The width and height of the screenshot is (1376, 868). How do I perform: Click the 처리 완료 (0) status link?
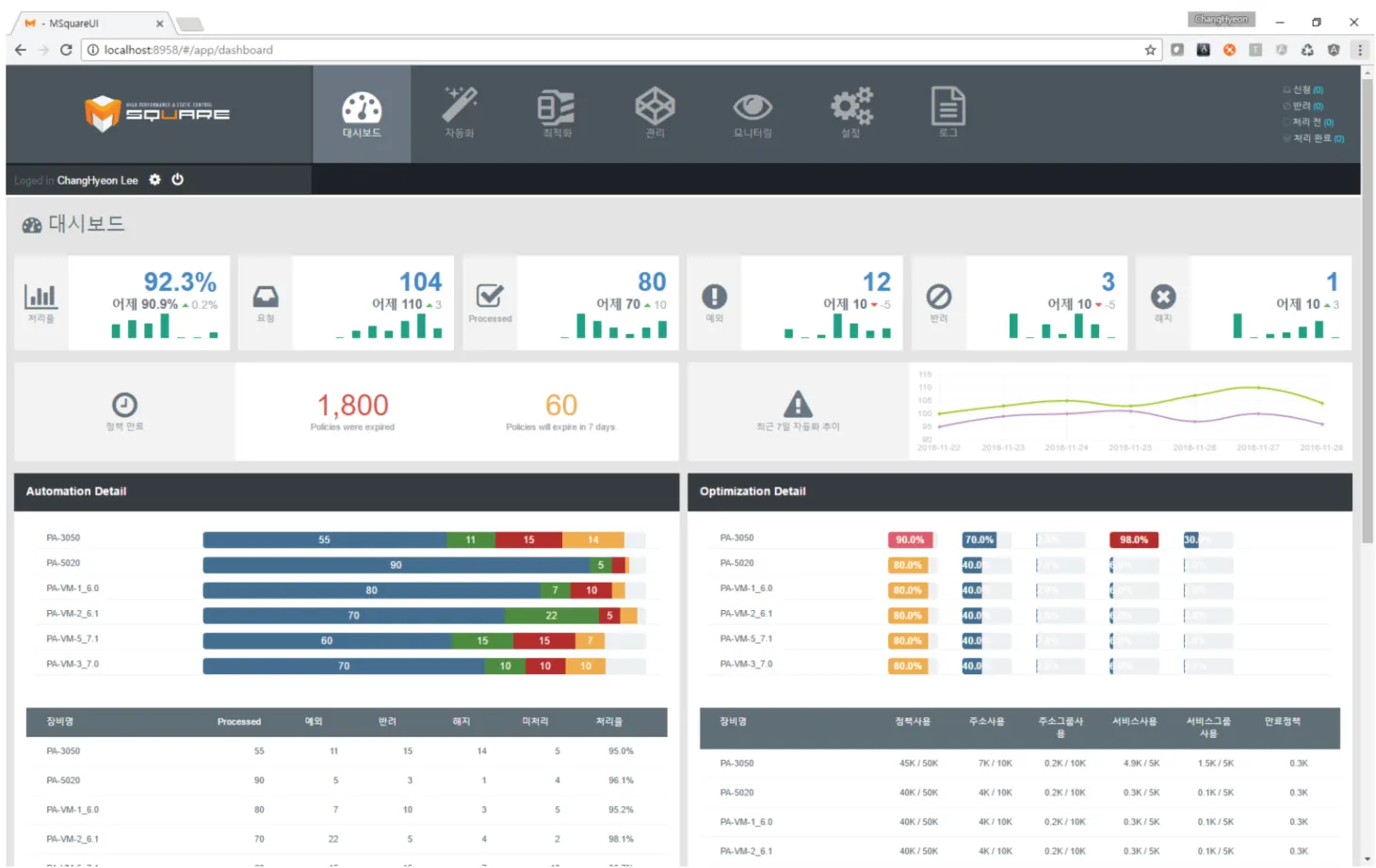(1314, 138)
